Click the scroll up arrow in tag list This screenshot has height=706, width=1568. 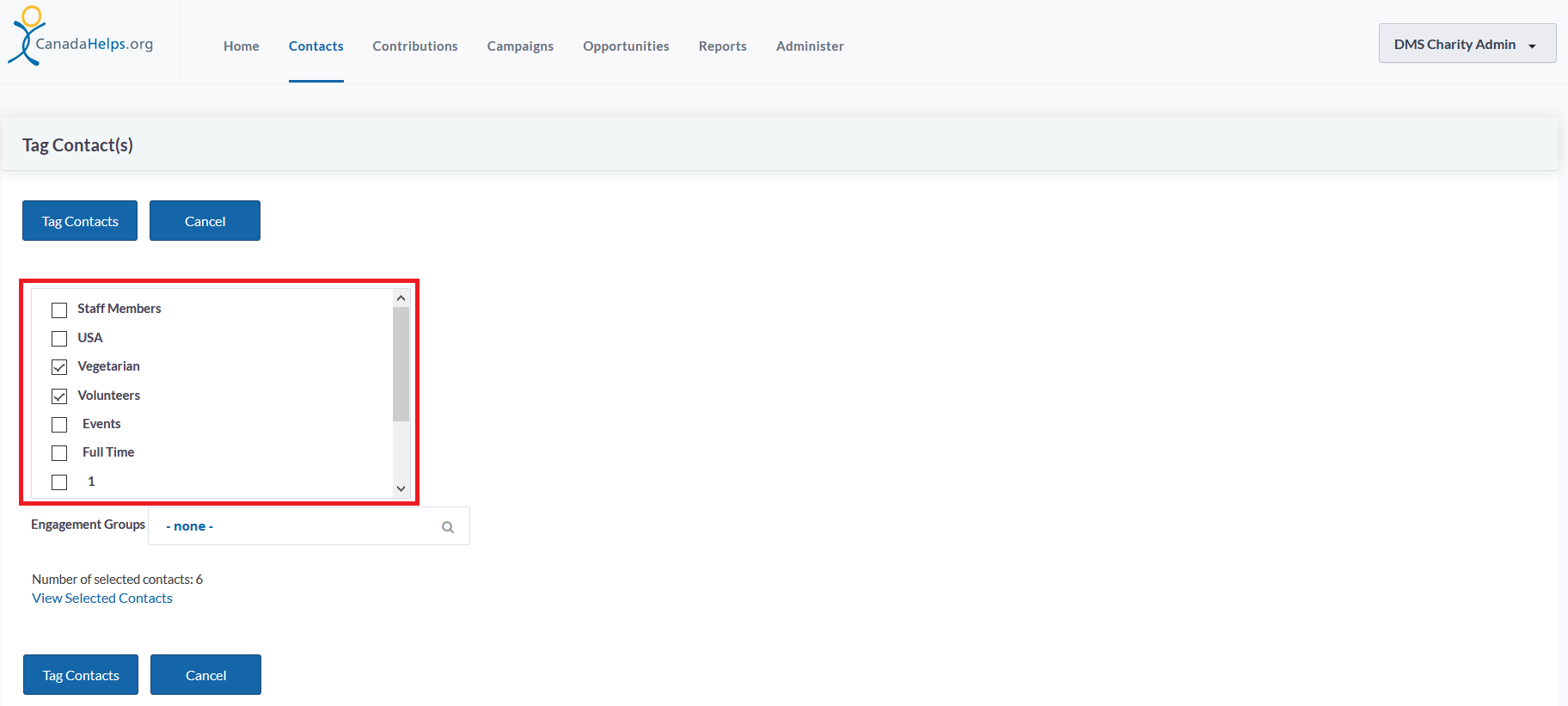click(x=401, y=298)
